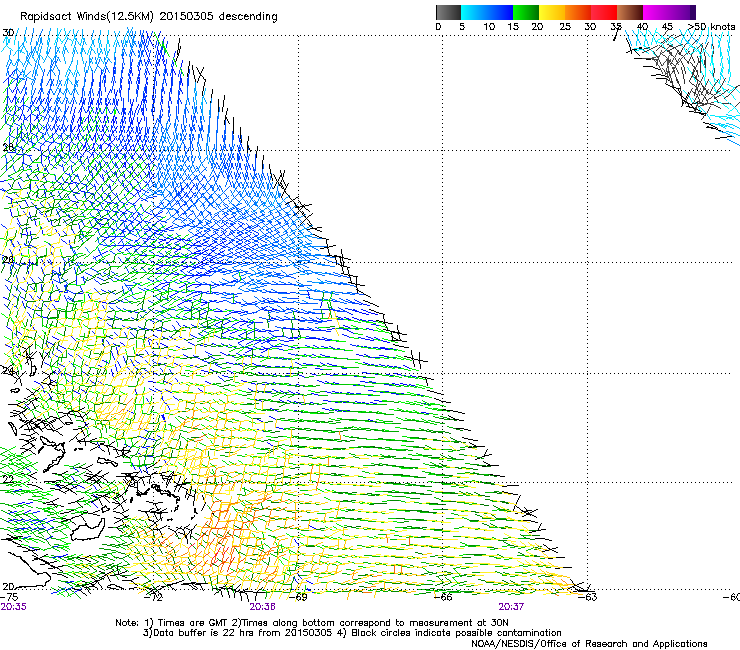Screen dimensions: 740x650
Task: Click the legend label '25'
Action: click(x=565, y=27)
